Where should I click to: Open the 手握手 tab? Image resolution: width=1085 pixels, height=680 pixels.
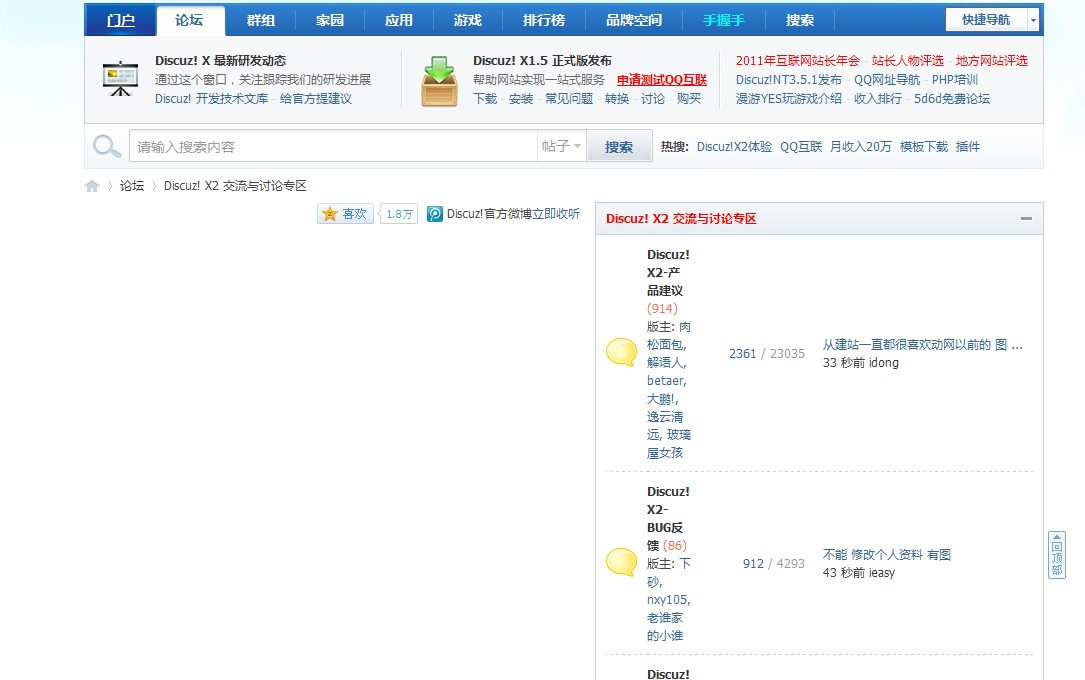tap(724, 20)
